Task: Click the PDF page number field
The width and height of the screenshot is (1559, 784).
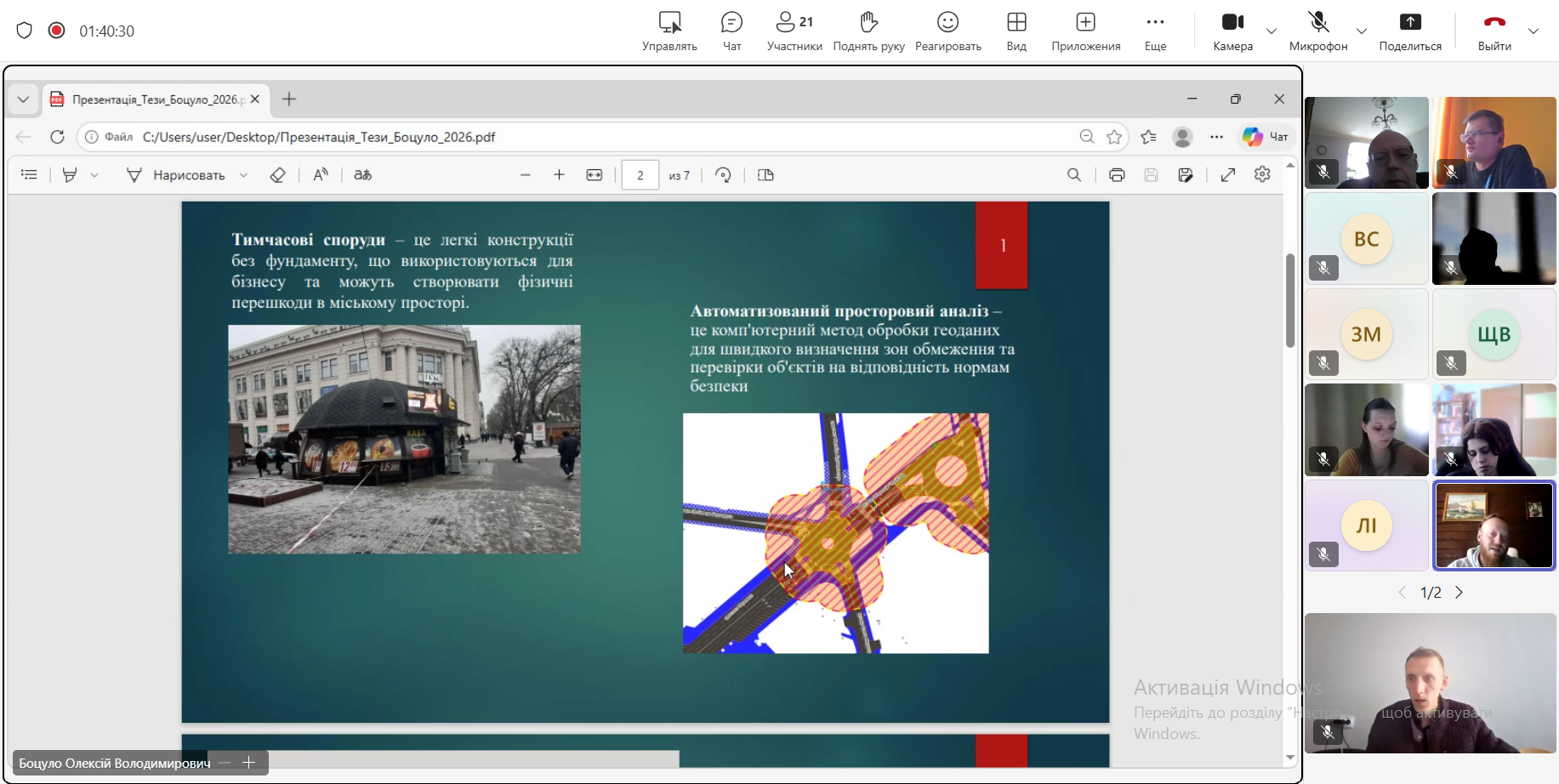Action: [640, 175]
